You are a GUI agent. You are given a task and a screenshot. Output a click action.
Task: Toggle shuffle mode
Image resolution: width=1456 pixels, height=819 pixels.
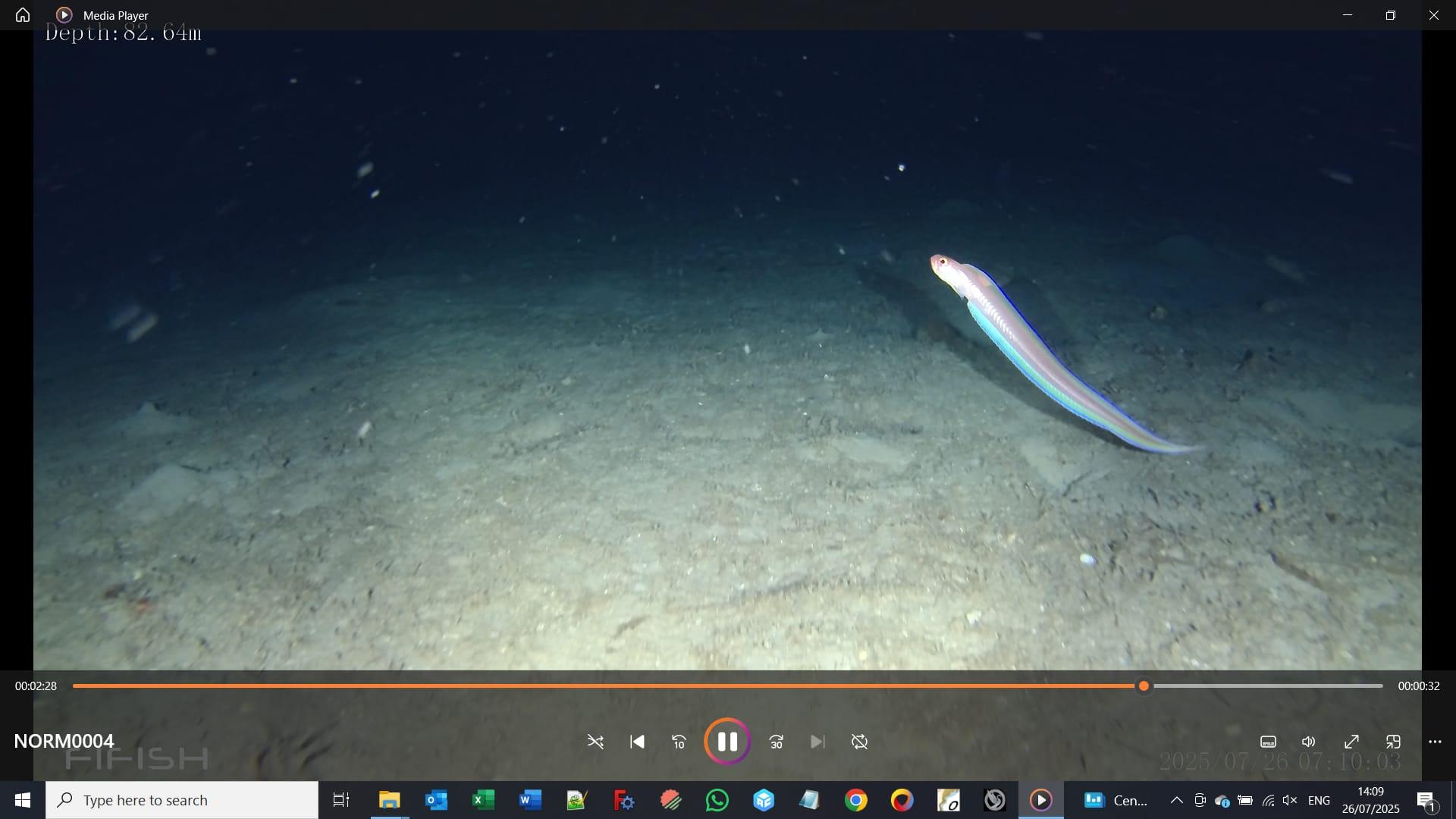click(x=595, y=742)
